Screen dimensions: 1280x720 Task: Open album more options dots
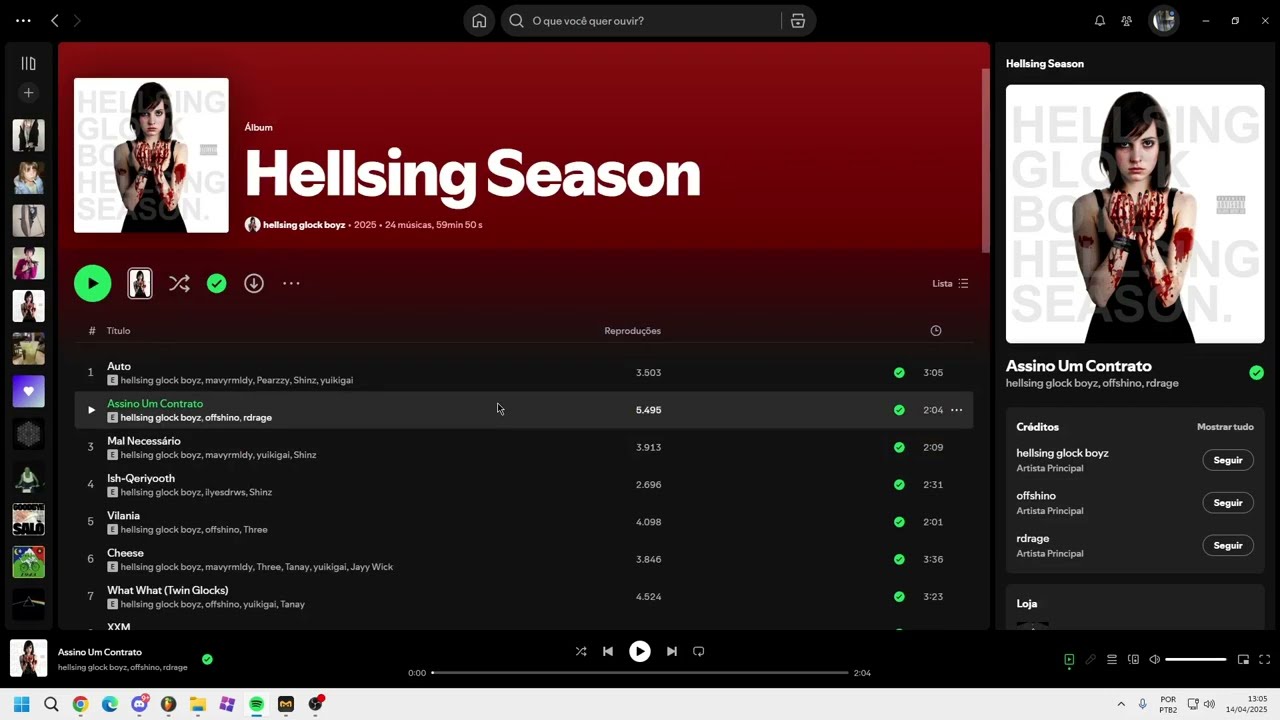tap(291, 283)
